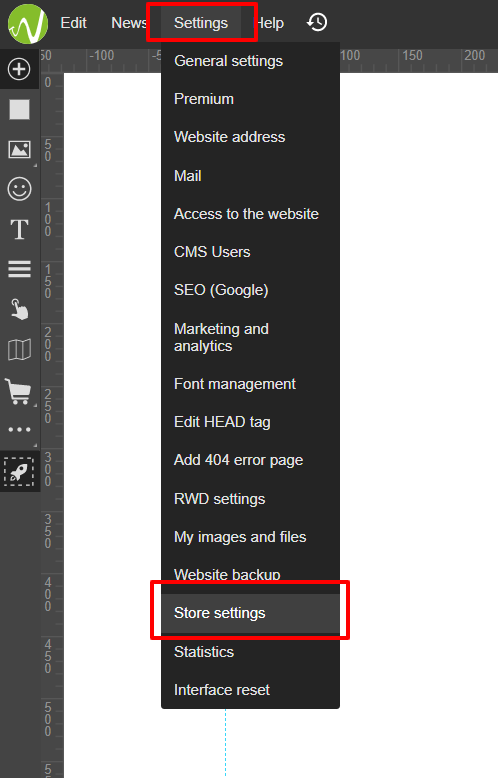The height and width of the screenshot is (778, 498).
Task: Select the map element tool
Action: click(x=19, y=349)
